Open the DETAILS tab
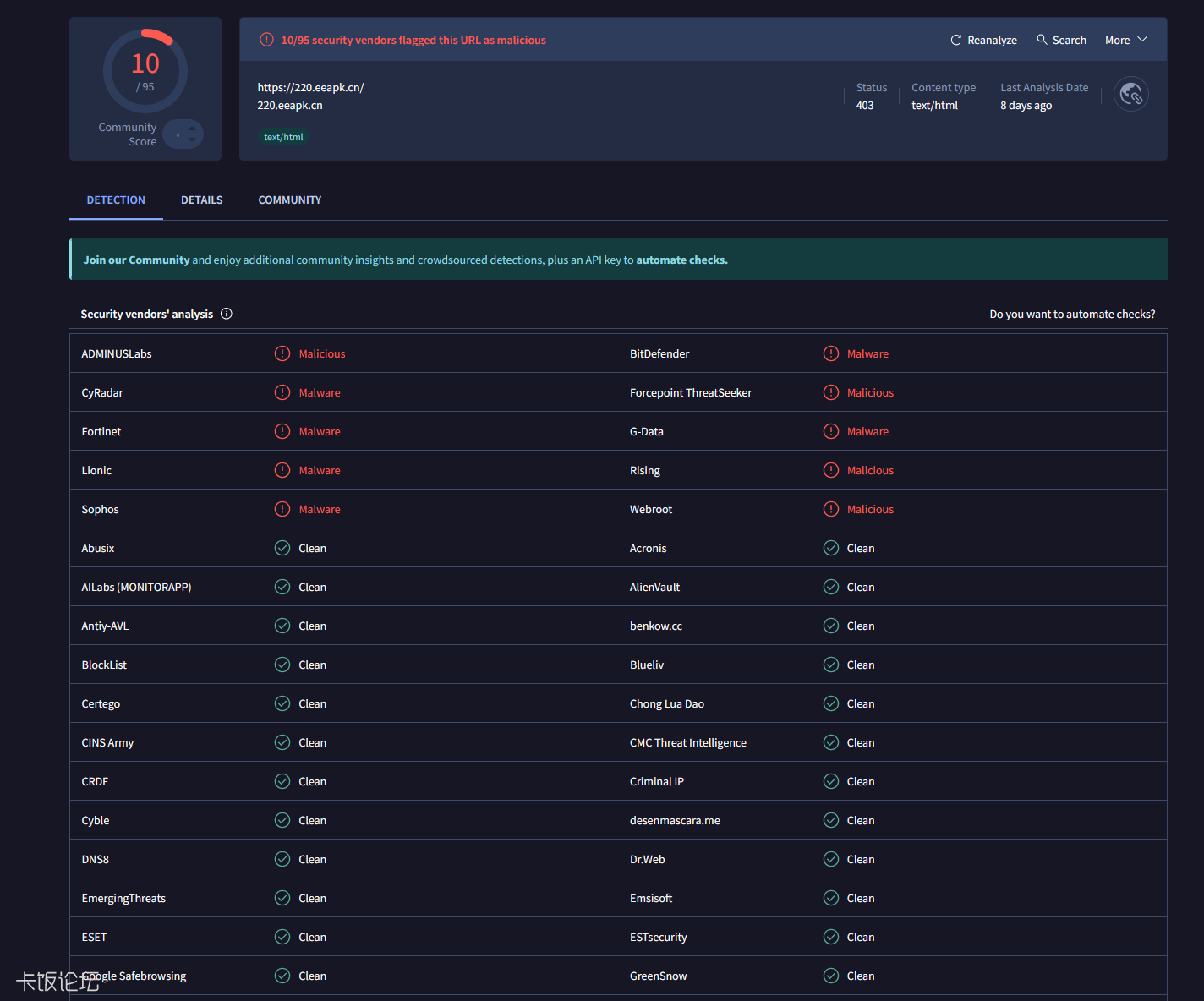 pyautogui.click(x=201, y=200)
